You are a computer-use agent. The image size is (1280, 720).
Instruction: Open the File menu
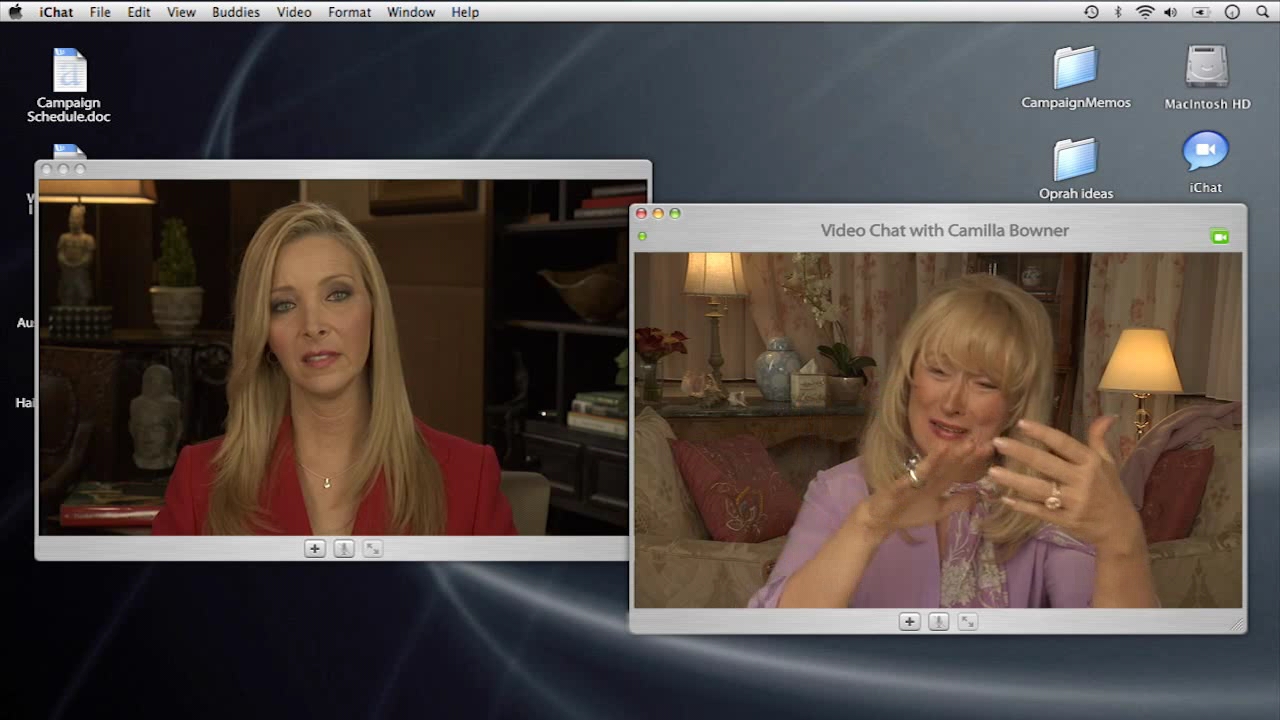[x=100, y=12]
